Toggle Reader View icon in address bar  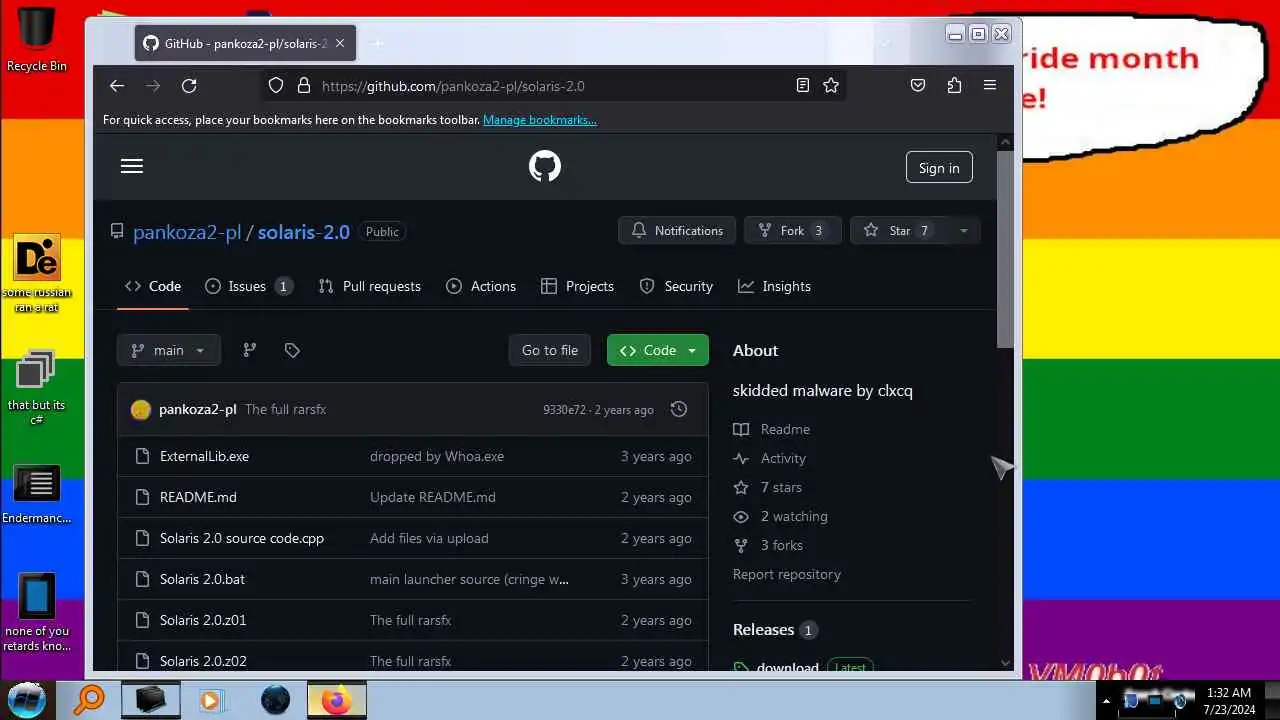point(802,86)
